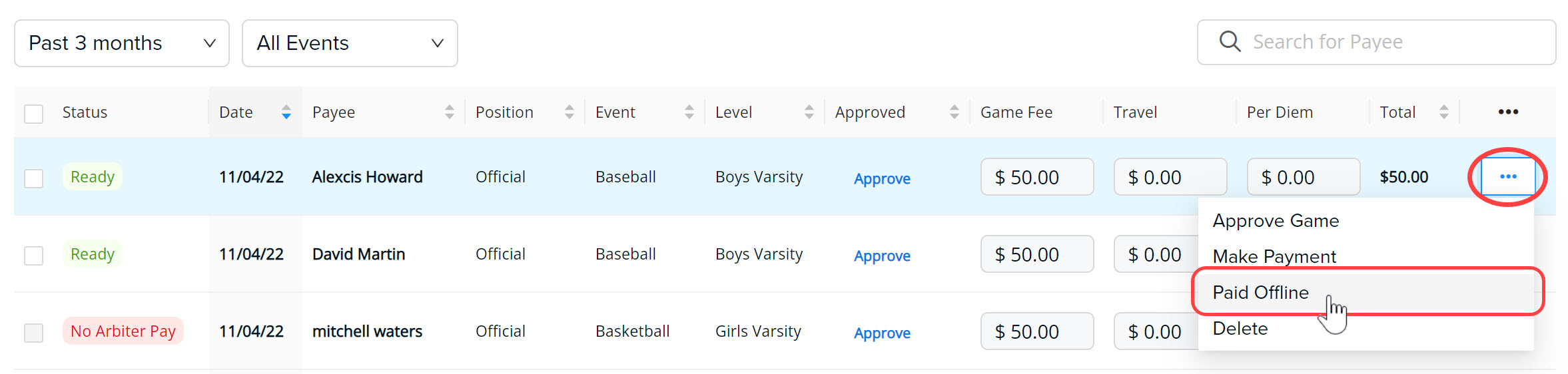Click the Game Fee field for Alexcis Howard

click(x=1037, y=177)
